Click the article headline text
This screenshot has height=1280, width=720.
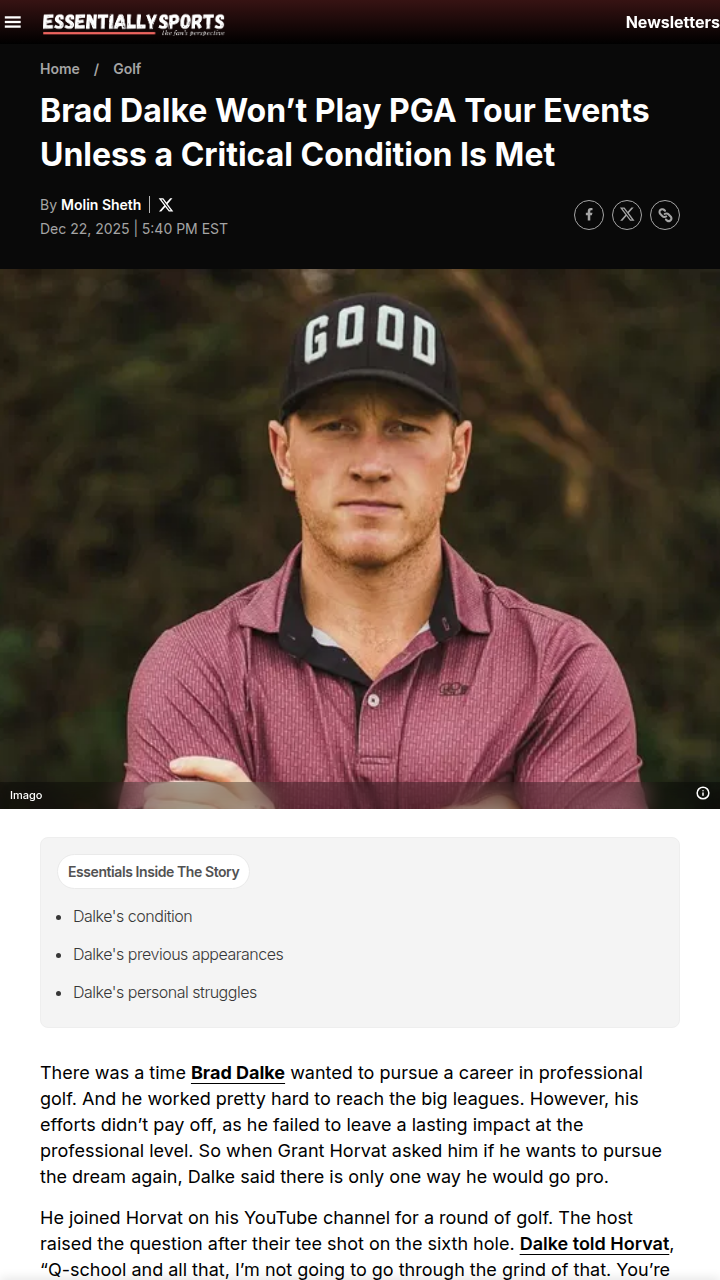tap(345, 132)
